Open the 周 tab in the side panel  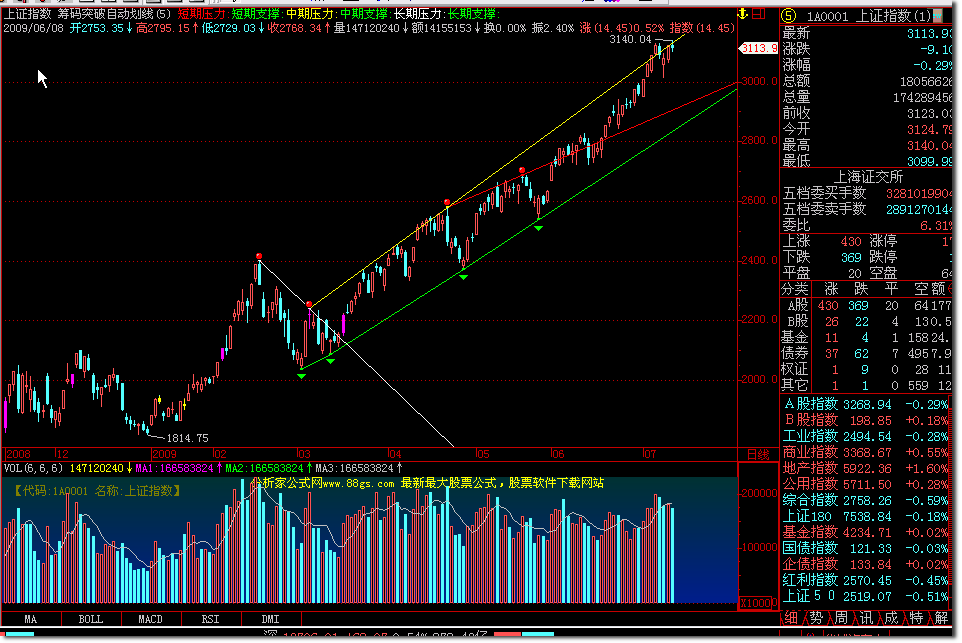[x=841, y=618]
